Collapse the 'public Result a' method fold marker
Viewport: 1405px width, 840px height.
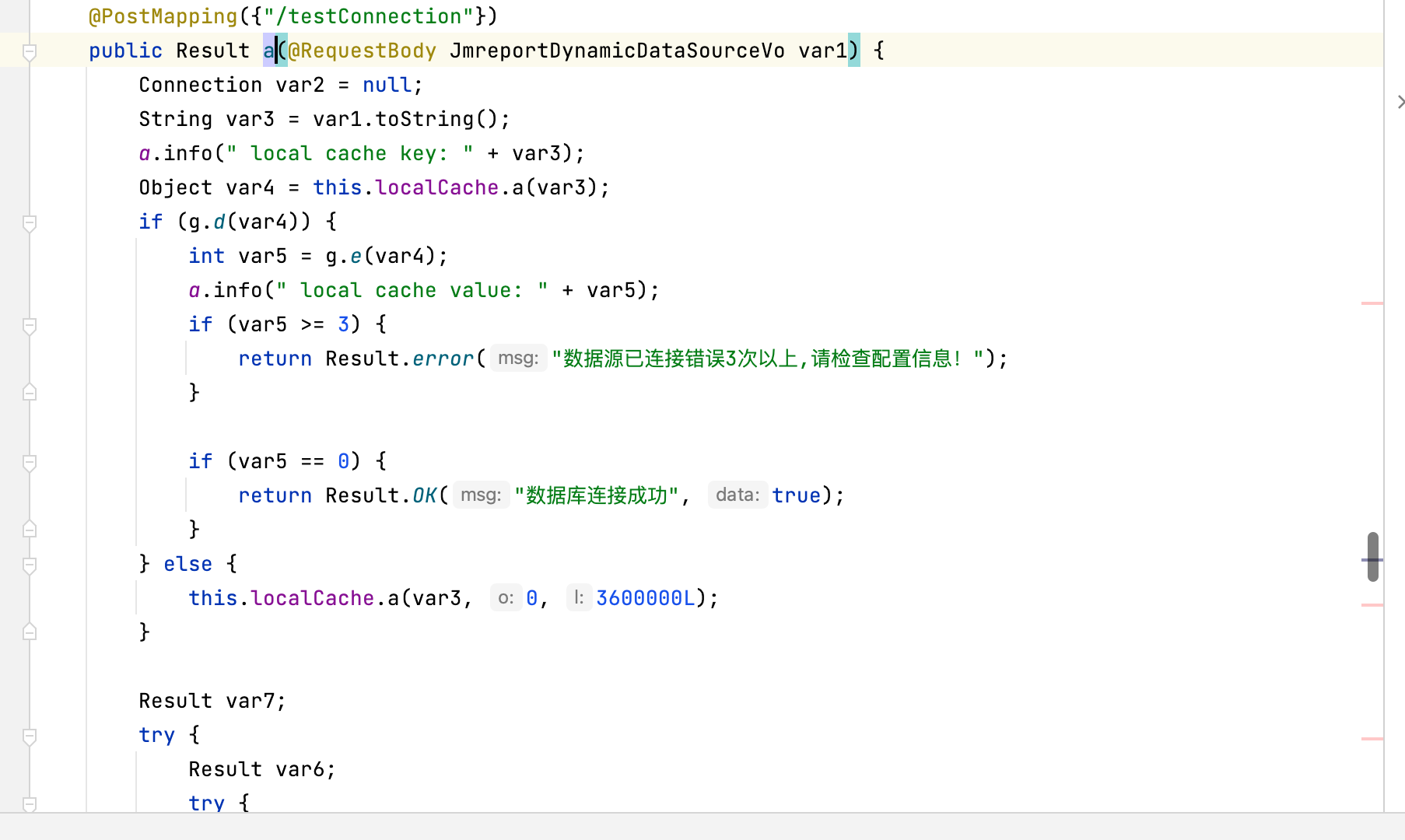click(x=30, y=52)
